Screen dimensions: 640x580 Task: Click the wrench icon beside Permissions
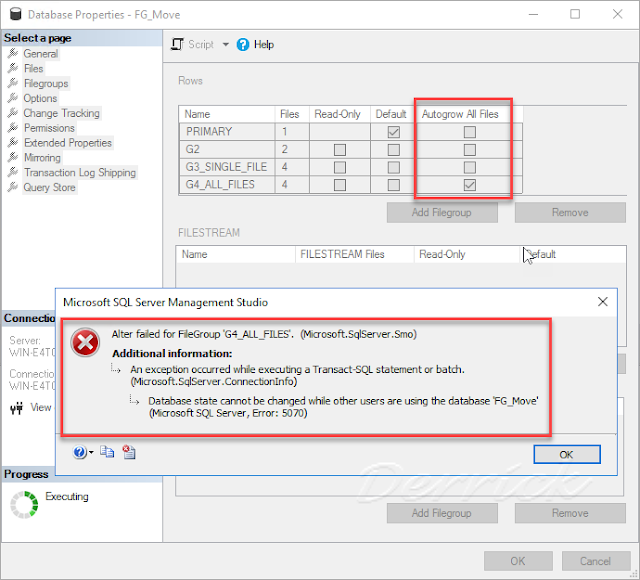(x=13, y=127)
